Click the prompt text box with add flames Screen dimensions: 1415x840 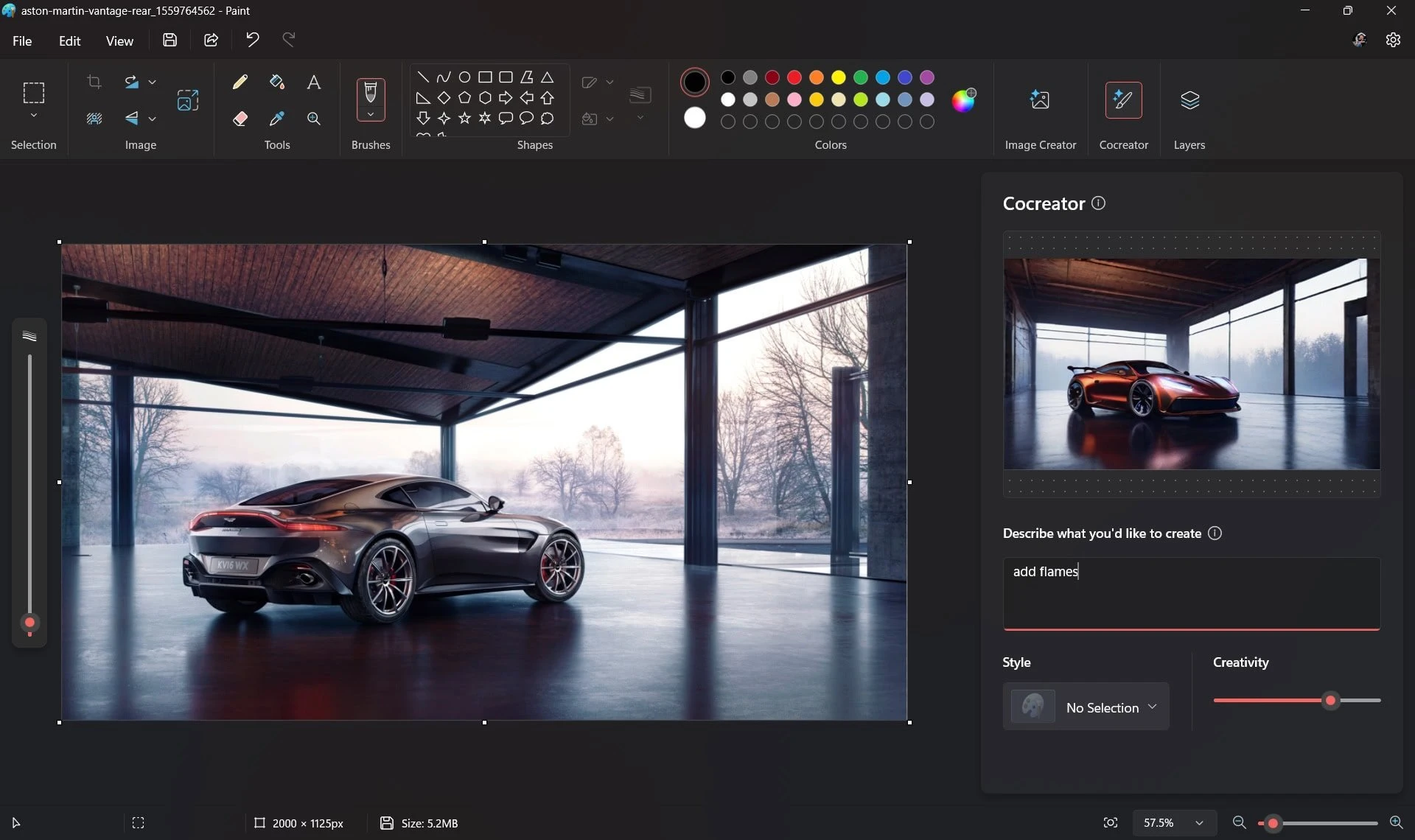pyautogui.click(x=1192, y=593)
